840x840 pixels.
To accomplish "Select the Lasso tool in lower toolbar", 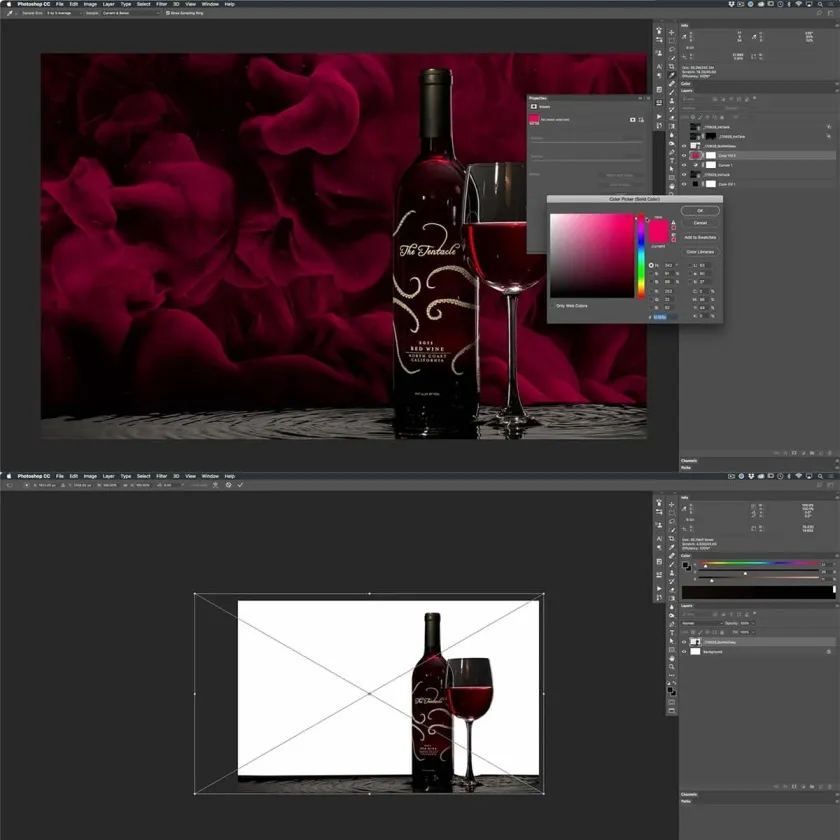I will (671, 523).
